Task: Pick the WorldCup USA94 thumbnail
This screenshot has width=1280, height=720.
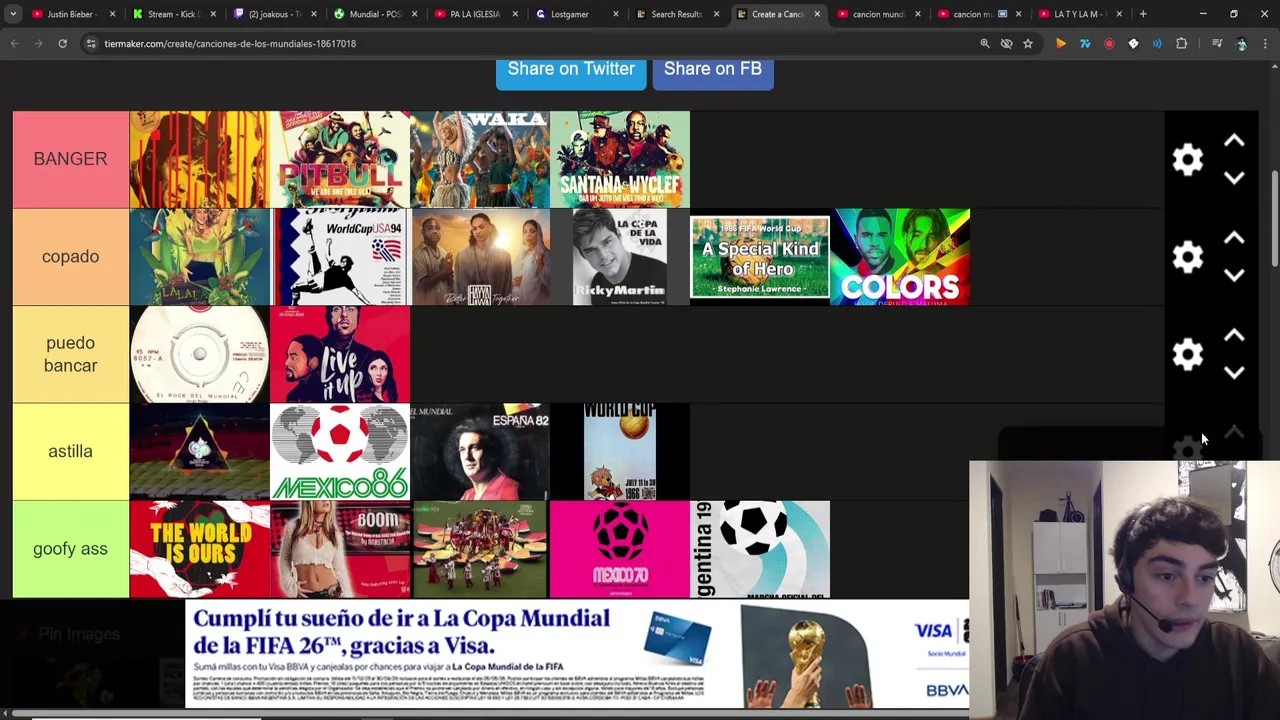Action: pos(340,257)
